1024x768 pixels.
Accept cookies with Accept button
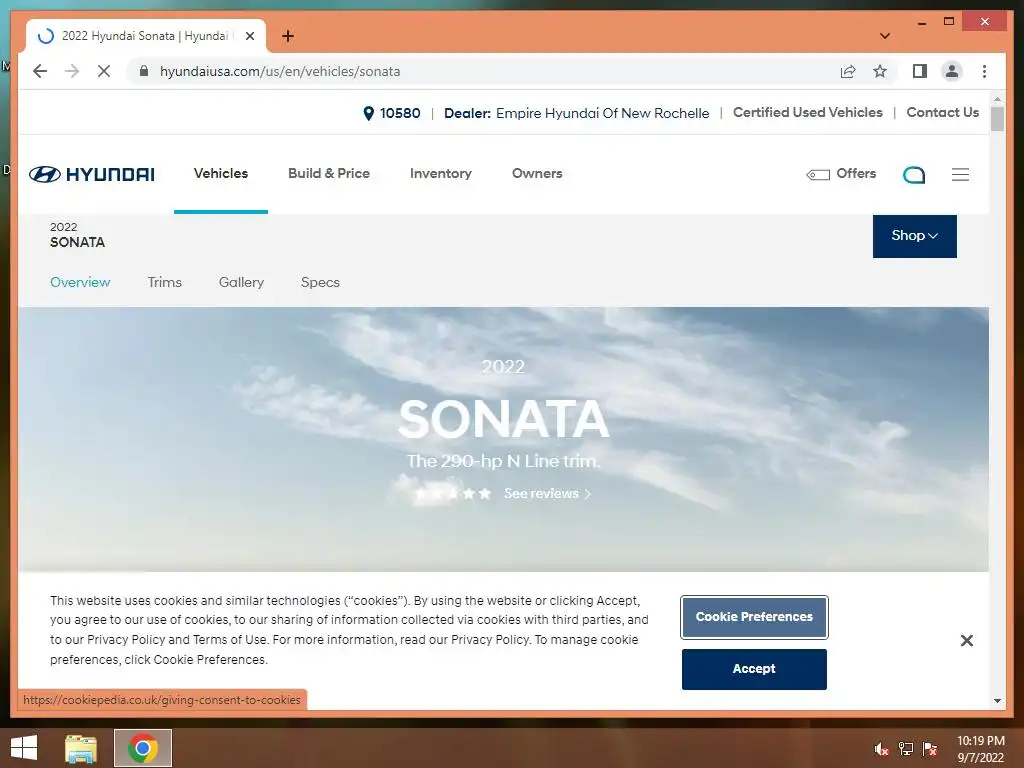(754, 669)
